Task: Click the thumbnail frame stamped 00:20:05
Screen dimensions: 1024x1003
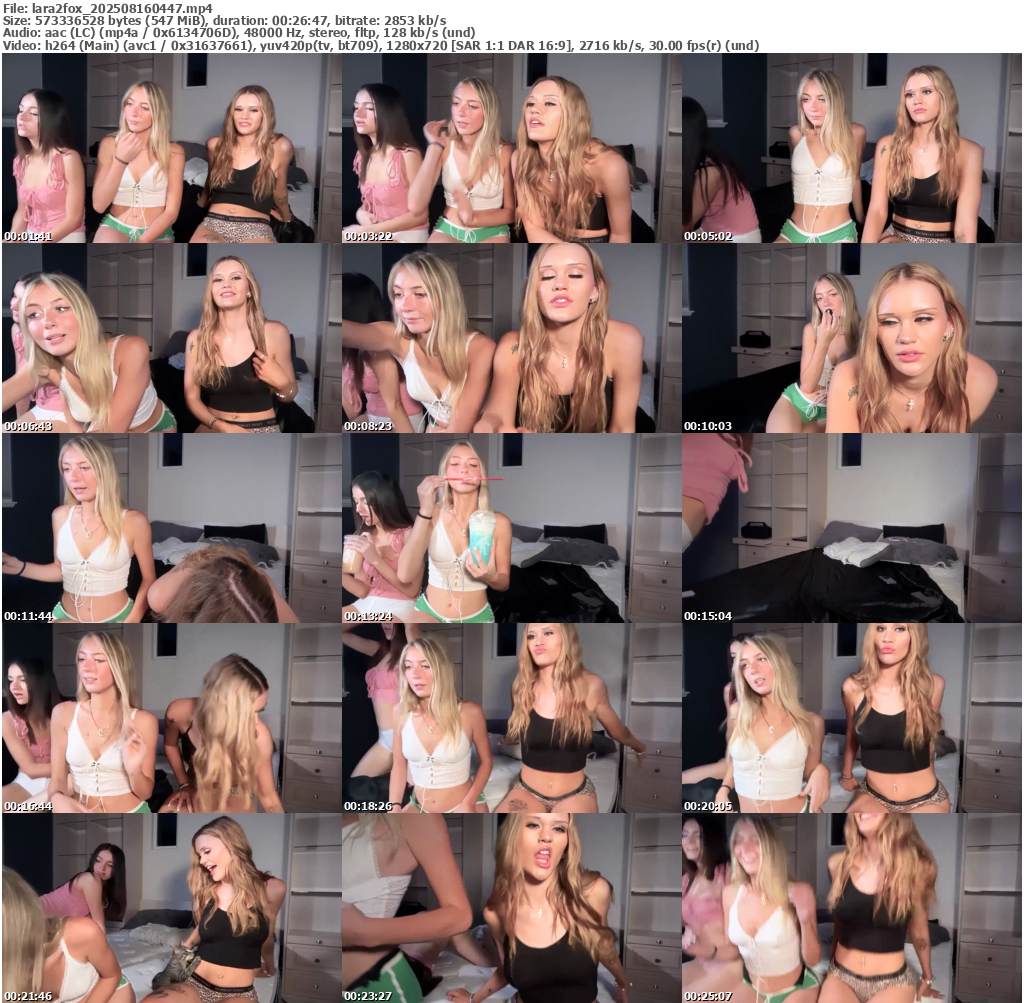Action: (852, 718)
